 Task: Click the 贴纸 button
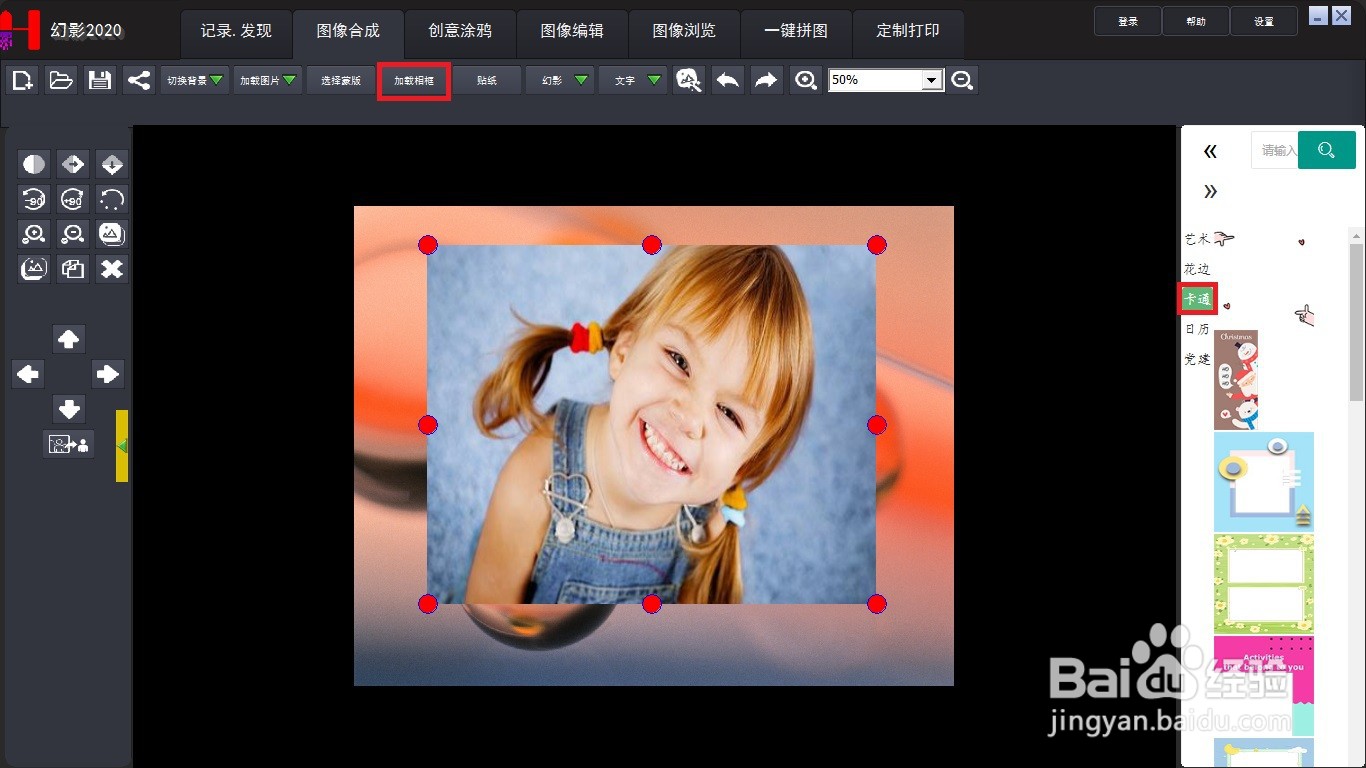pyautogui.click(x=487, y=80)
